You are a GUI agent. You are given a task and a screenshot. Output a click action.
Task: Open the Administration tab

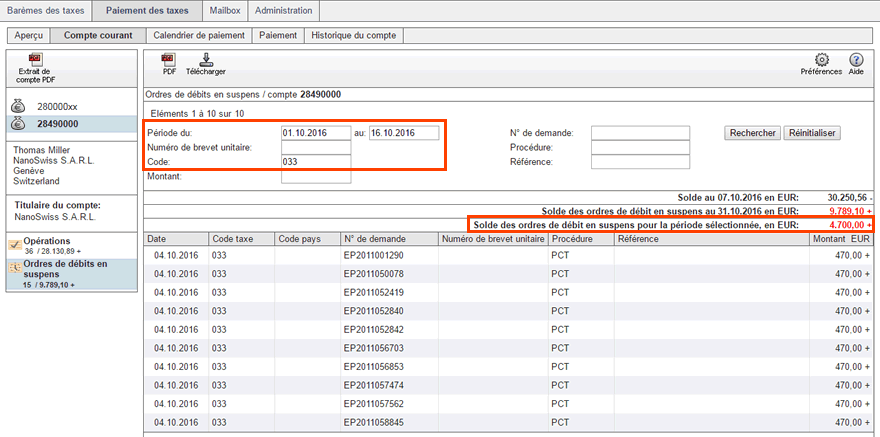(x=283, y=10)
